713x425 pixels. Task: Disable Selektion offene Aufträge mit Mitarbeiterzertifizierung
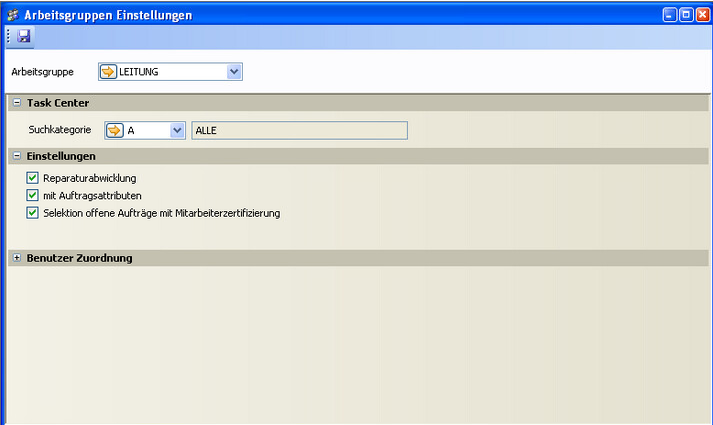[x=33, y=213]
